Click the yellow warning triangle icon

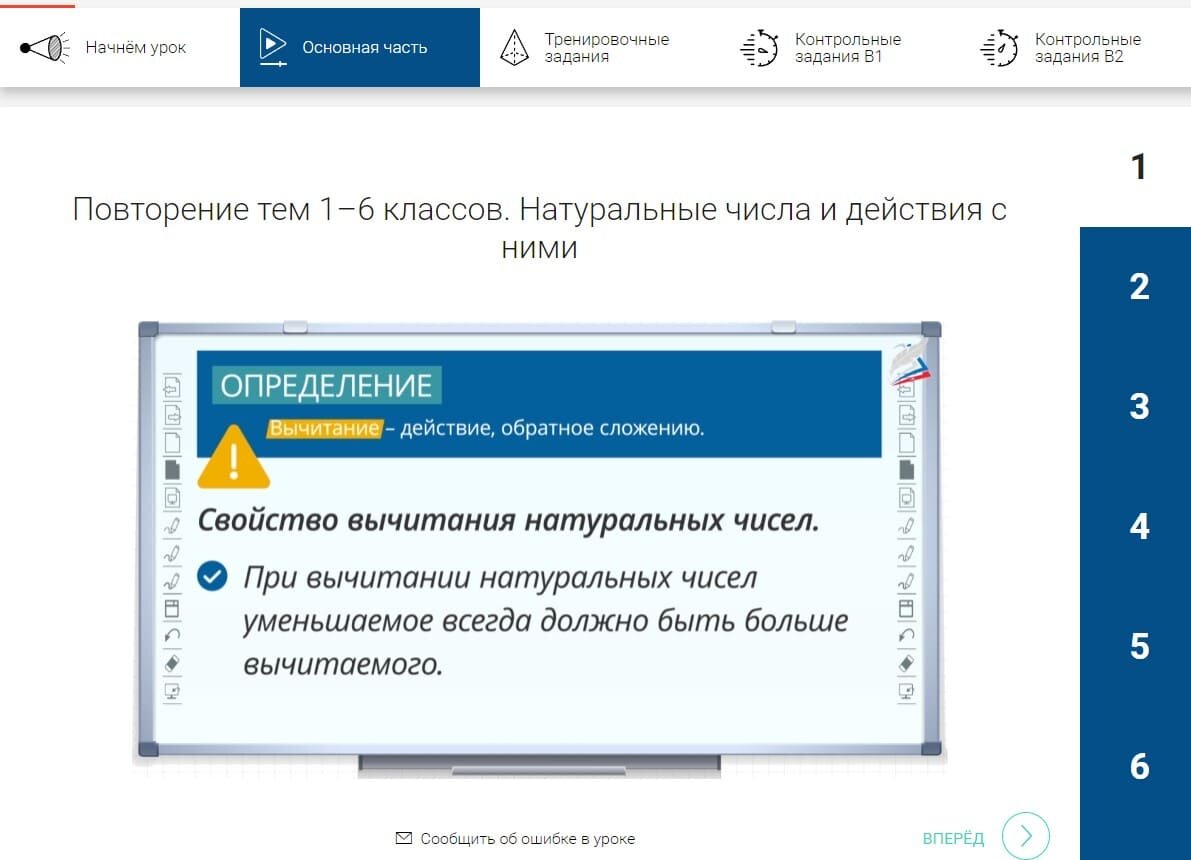[x=233, y=457]
